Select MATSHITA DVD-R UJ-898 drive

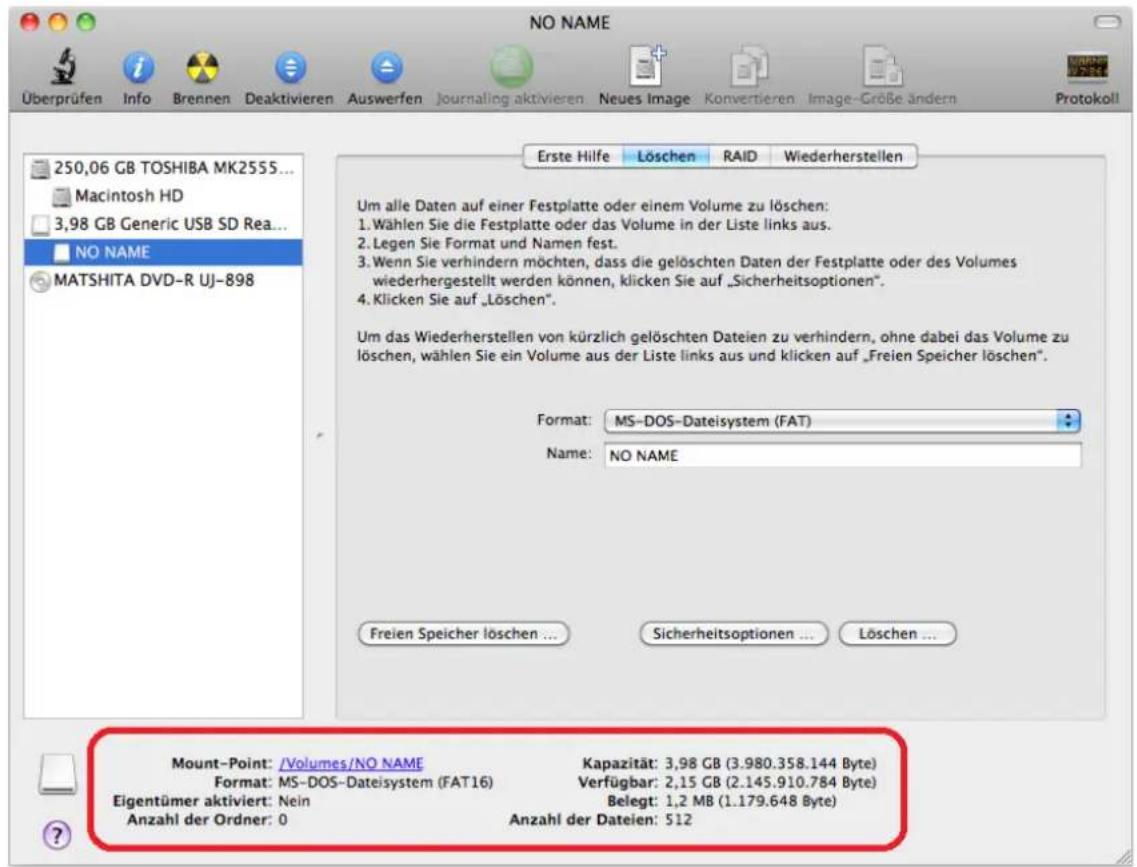(163, 281)
